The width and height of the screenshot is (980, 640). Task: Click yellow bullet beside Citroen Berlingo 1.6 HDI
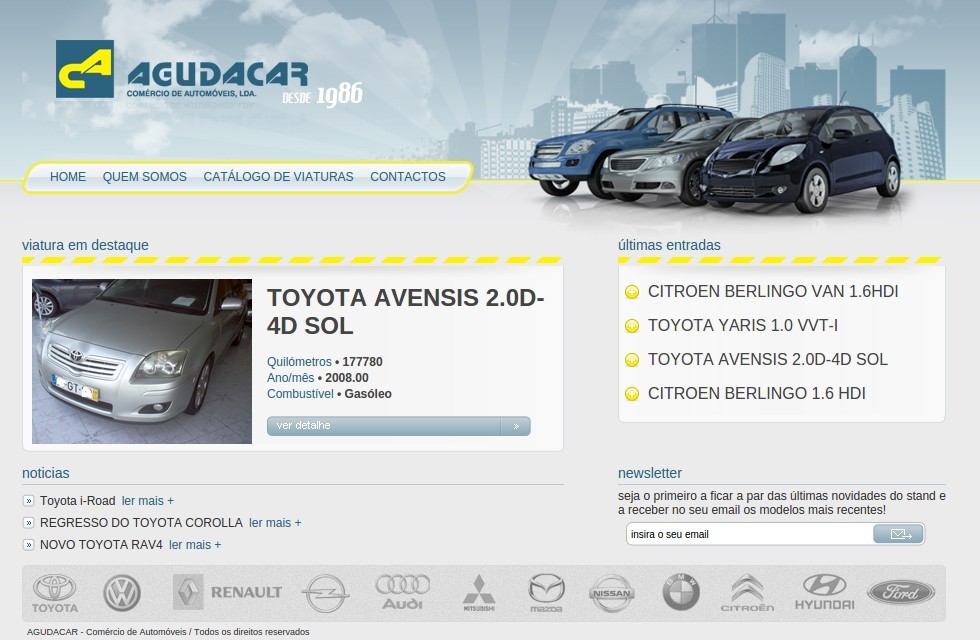632,394
